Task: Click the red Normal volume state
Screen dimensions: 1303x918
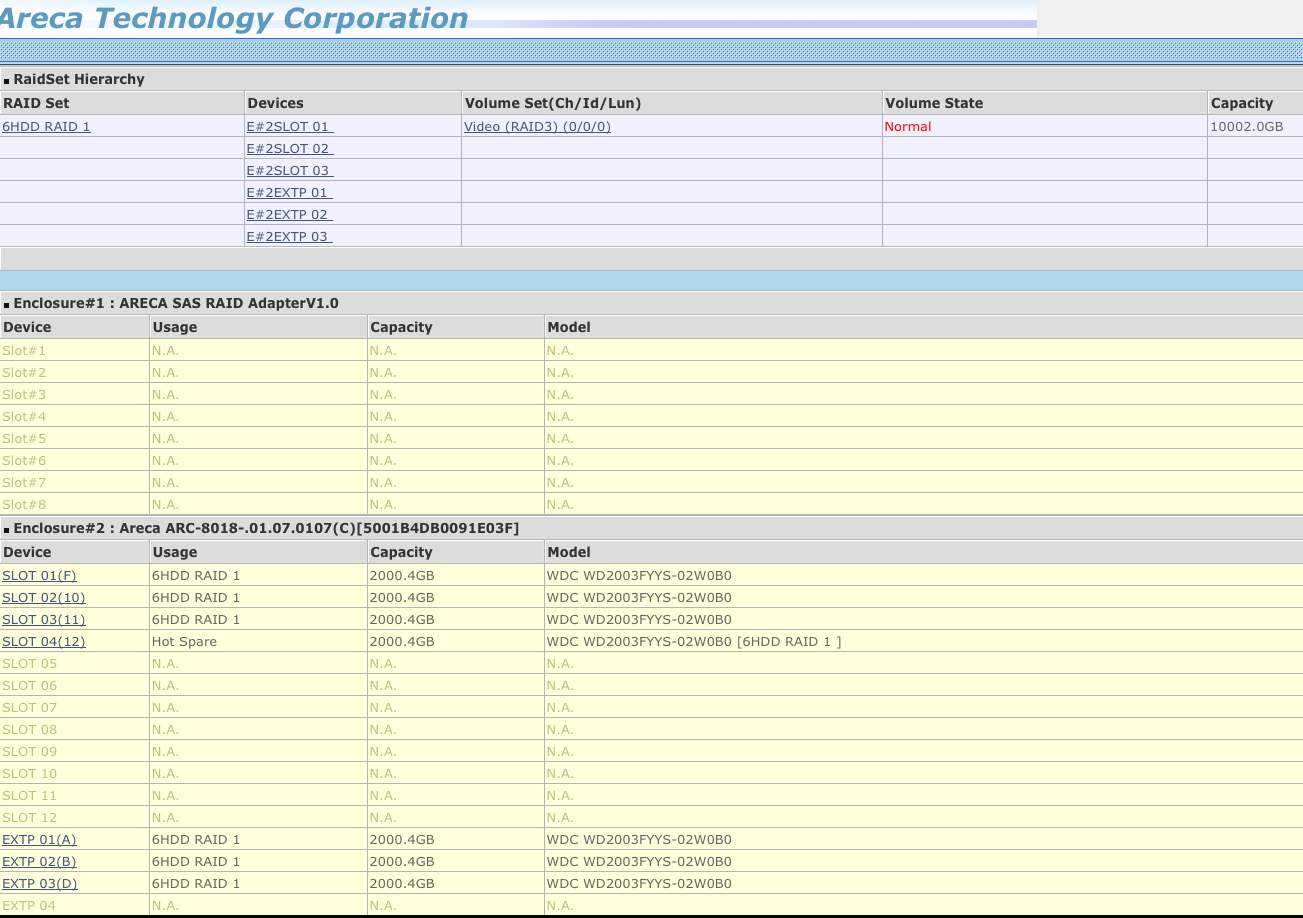Action: (908, 127)
